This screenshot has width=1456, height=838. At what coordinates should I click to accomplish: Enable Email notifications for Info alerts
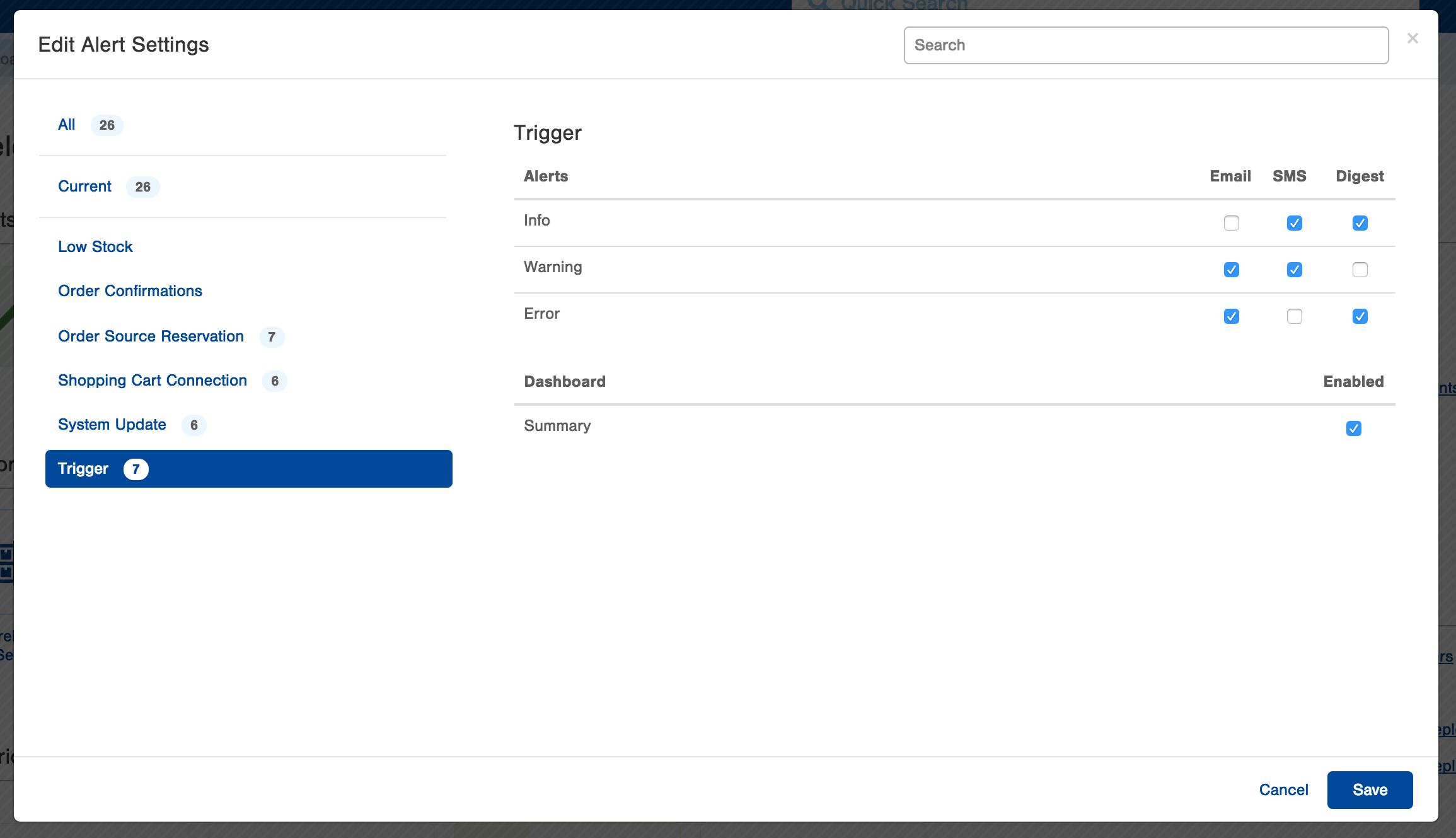click(x=1231, y=223)
